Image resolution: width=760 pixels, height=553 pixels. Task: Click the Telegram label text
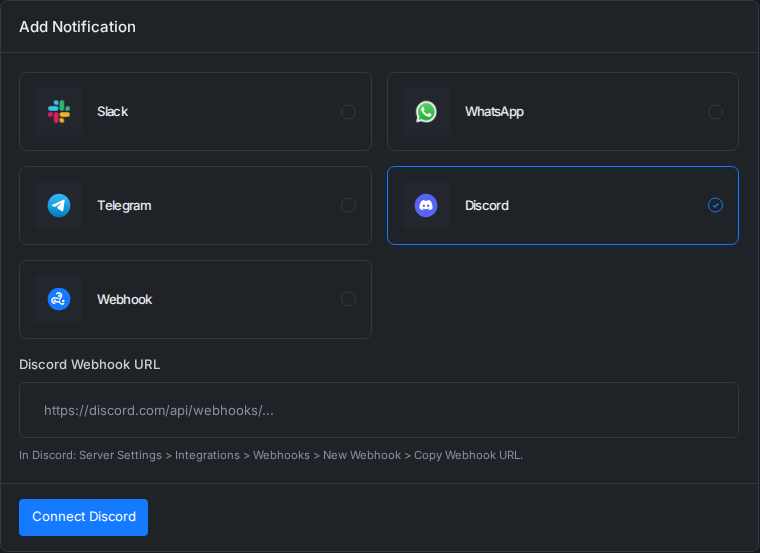124,206
